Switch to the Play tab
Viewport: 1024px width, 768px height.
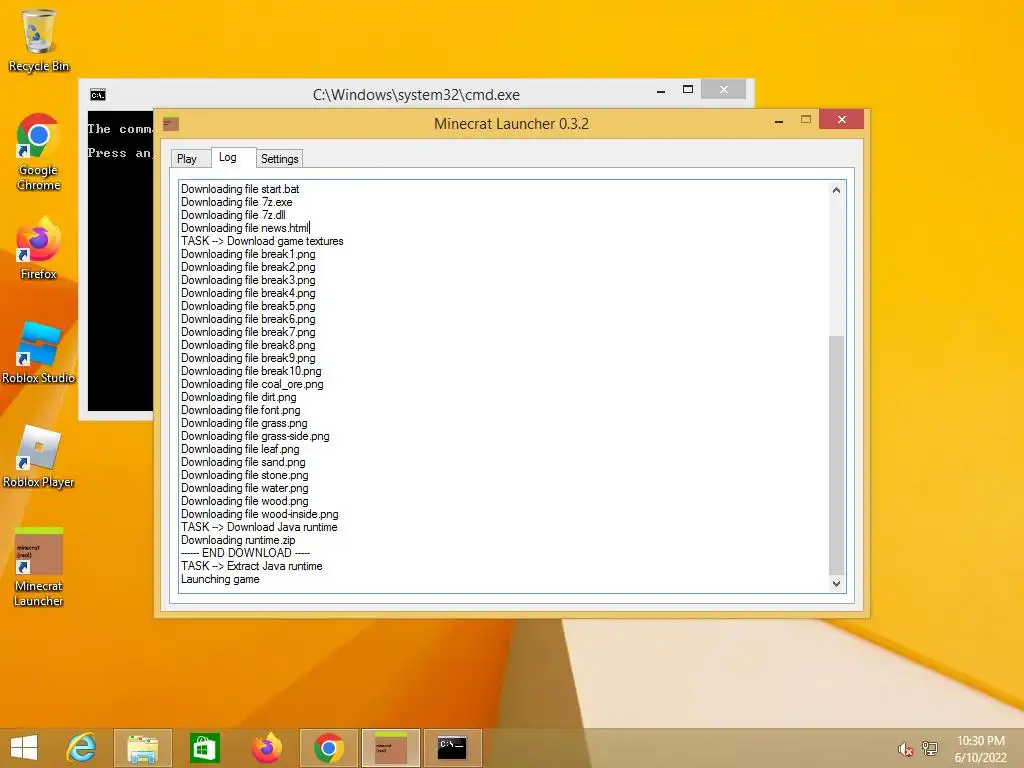pos(187,159)
